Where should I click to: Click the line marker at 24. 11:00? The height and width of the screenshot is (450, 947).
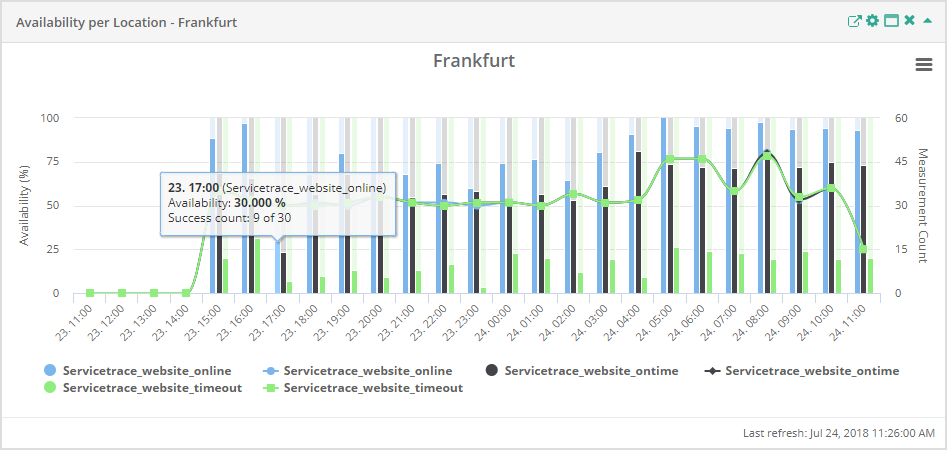pyautogui.click(x=864, y=249)
